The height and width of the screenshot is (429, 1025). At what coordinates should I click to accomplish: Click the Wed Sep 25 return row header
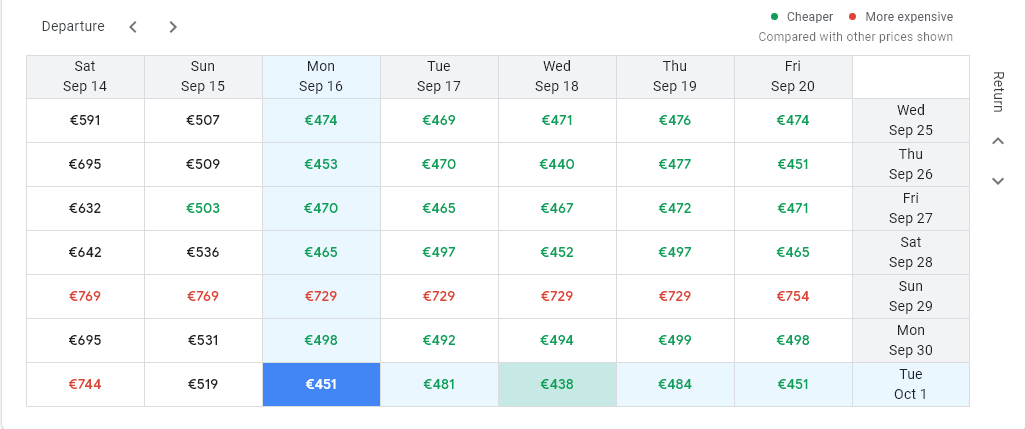point(910,120)
